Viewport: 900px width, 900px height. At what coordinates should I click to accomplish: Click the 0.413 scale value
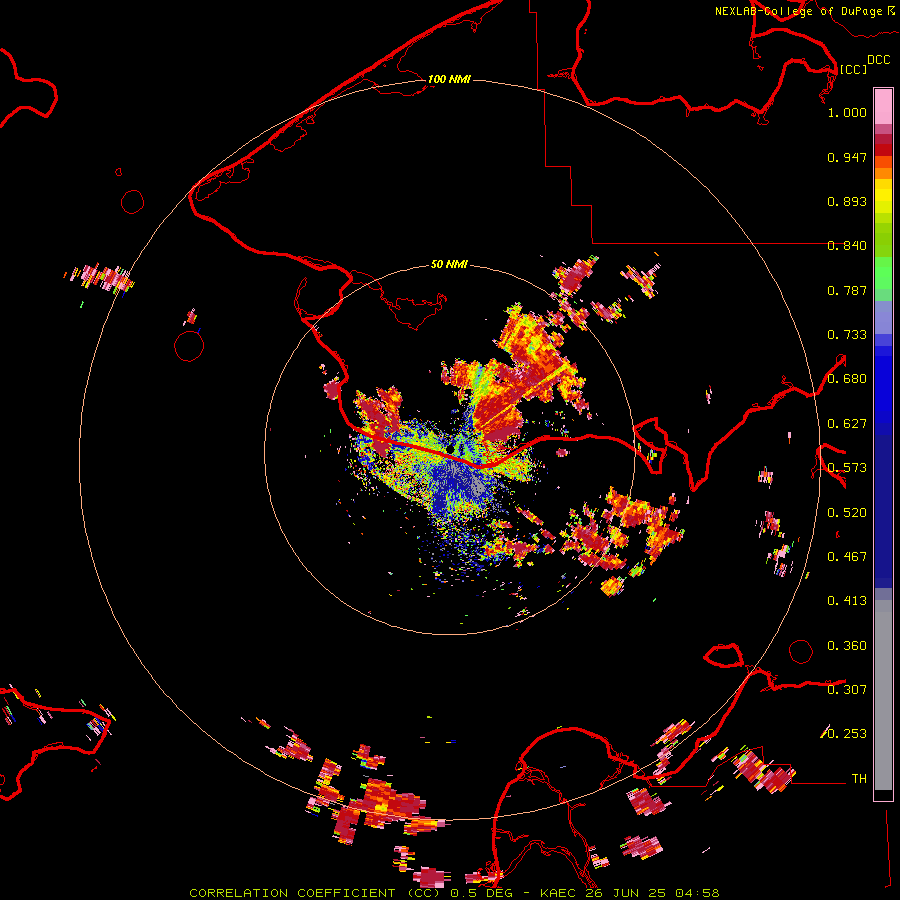tap(847, 601)
